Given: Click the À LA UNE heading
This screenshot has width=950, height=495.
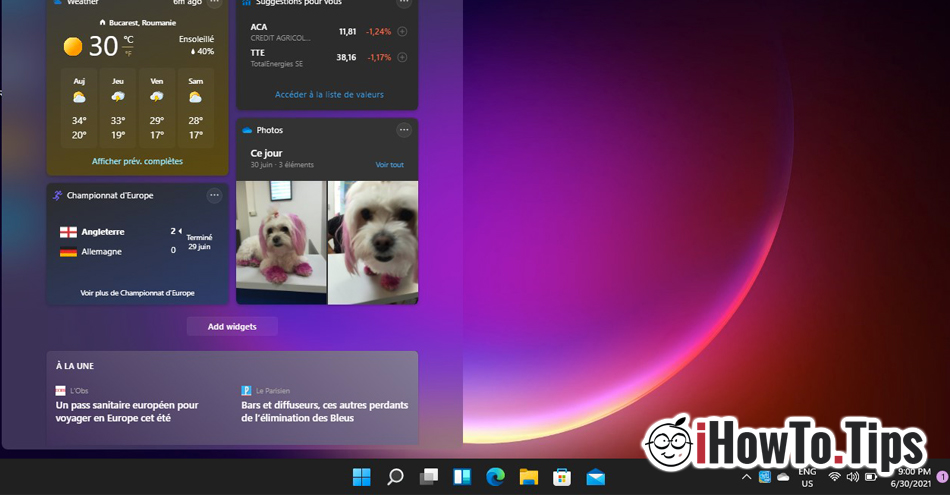Looking at the screenshot, I should [75, 366].
